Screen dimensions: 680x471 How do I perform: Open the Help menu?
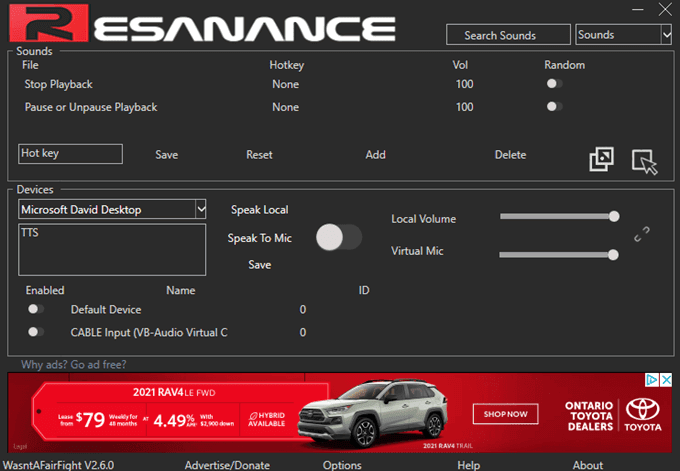(x=468, y=465)
